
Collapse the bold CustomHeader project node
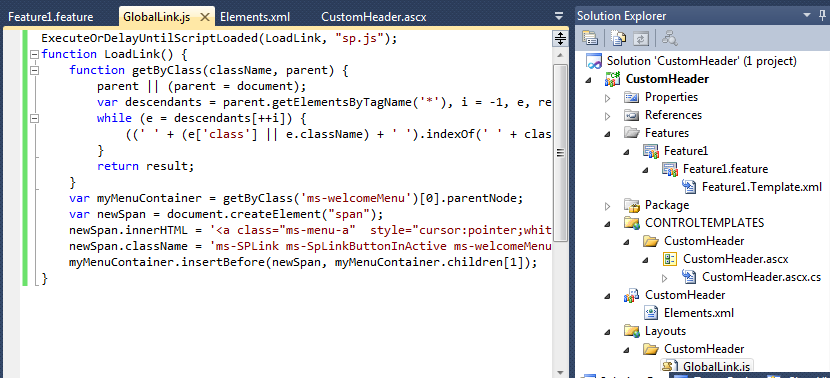(x=589, y=79)
